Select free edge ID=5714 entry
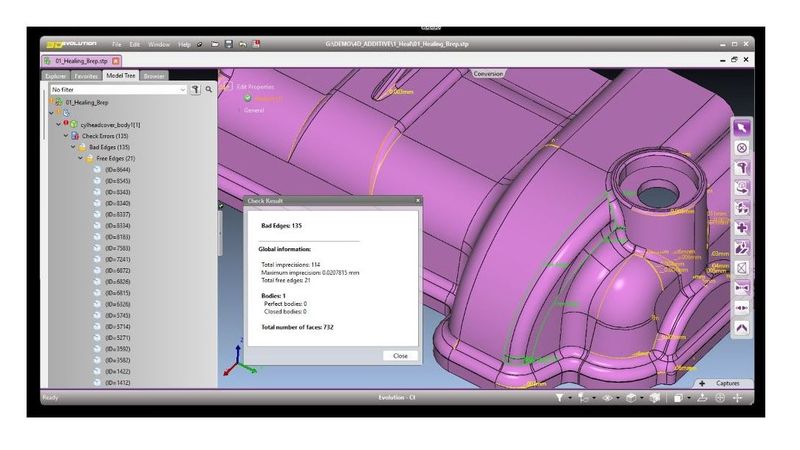The height and width of the screenshot is (450, 800). (117, 327)
